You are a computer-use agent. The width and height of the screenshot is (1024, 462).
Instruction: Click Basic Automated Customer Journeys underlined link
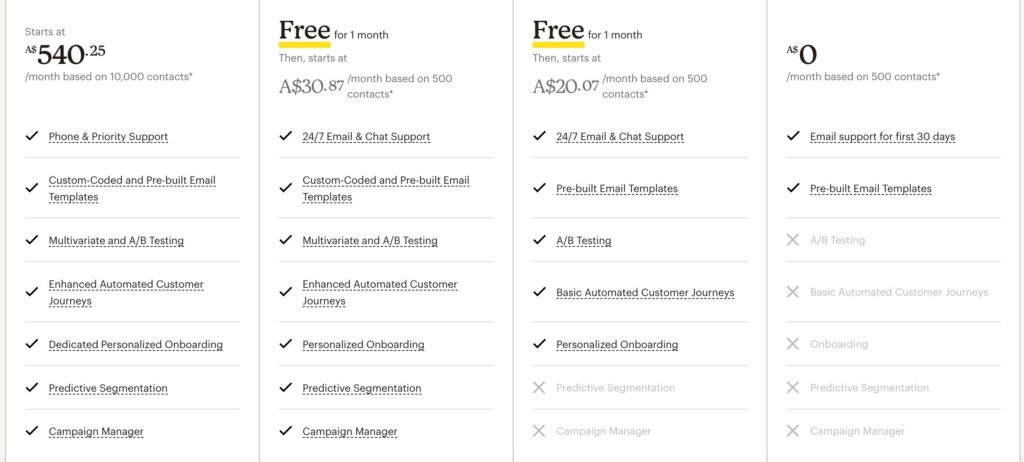[645, 293]
